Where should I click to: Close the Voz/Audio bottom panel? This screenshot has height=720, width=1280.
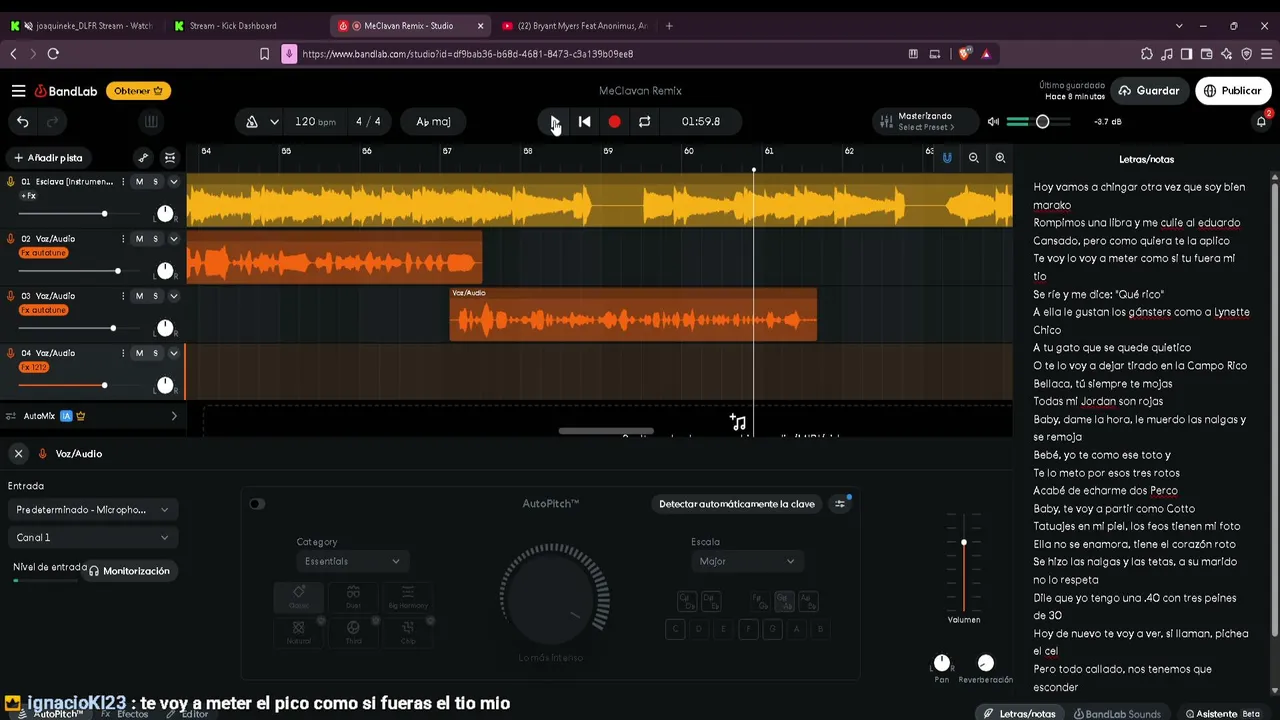[x=18, y=454]
